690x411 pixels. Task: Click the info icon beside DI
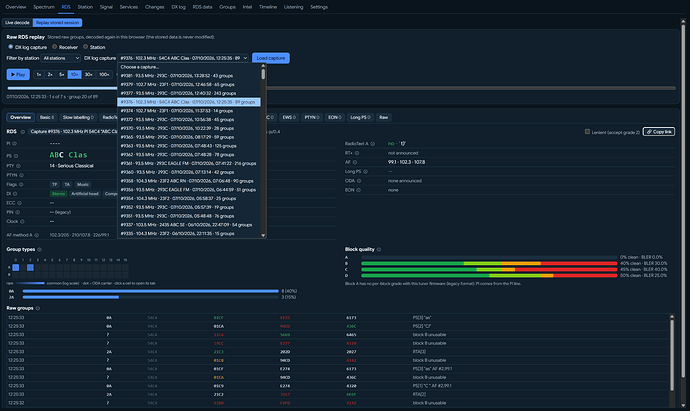tap(15, 194)
